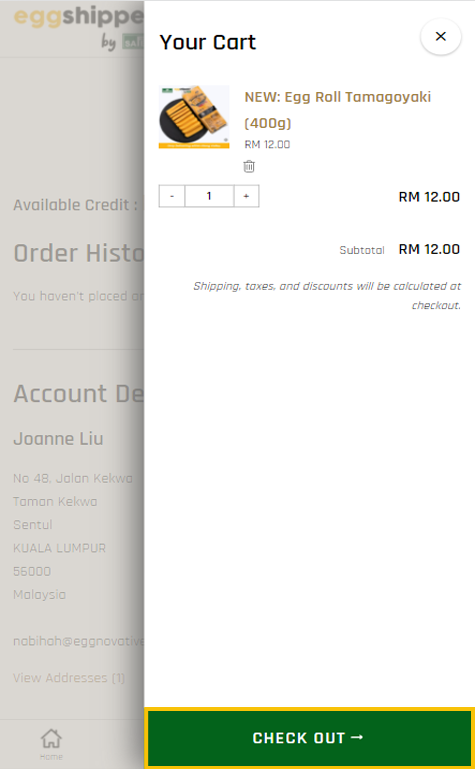Screen dimensions: 475x769
Task: Decrease quantity with the minus button
Action: [172, 196]
